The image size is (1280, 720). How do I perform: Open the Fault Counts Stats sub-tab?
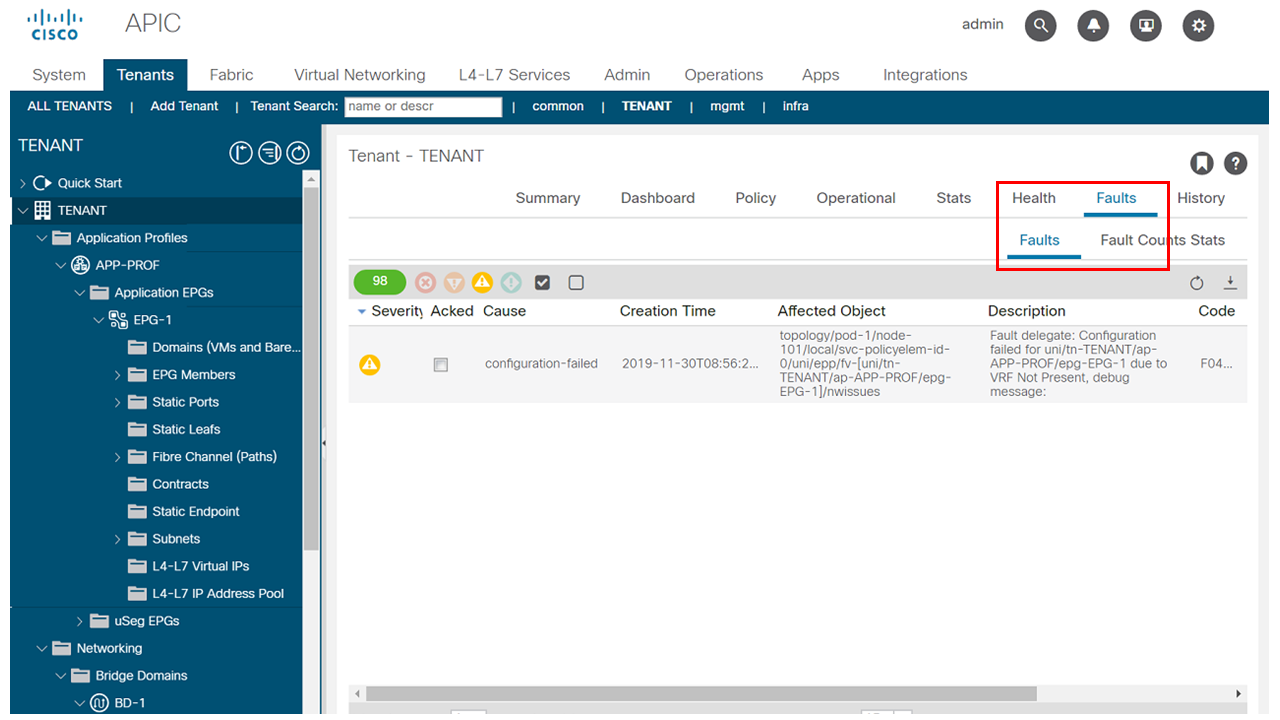coord(1163,240)
